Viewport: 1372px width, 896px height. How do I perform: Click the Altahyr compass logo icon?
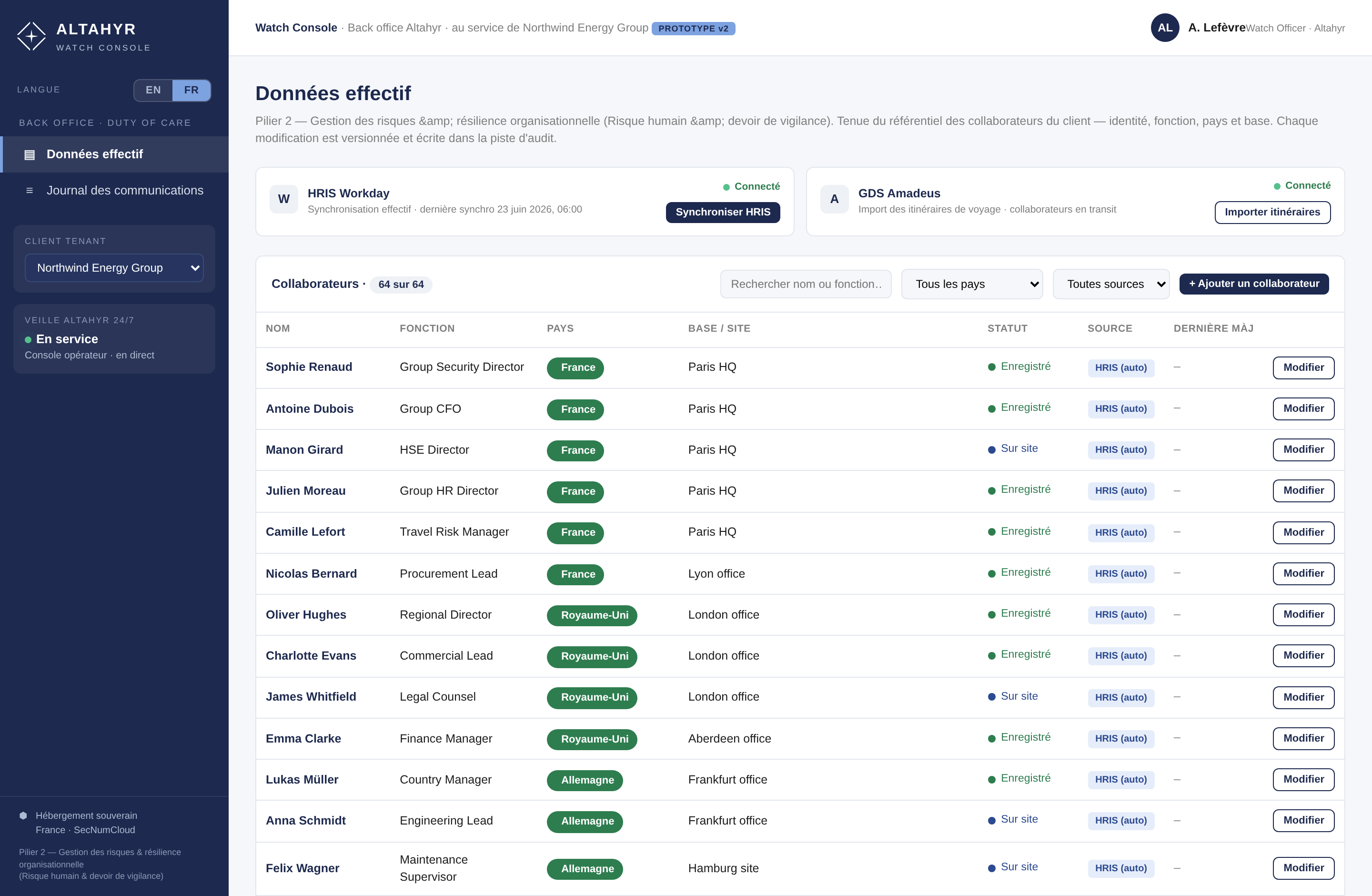point(31,36)
